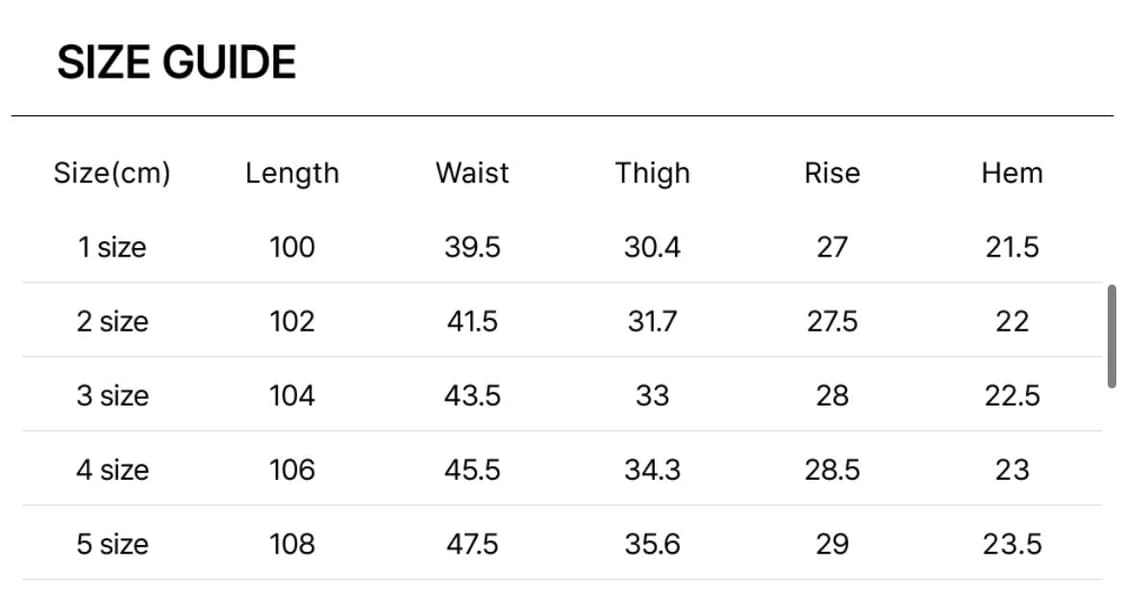Click the 2 size row label
The width and height of the screenshot is (1125, 595).
pos(112,321)
